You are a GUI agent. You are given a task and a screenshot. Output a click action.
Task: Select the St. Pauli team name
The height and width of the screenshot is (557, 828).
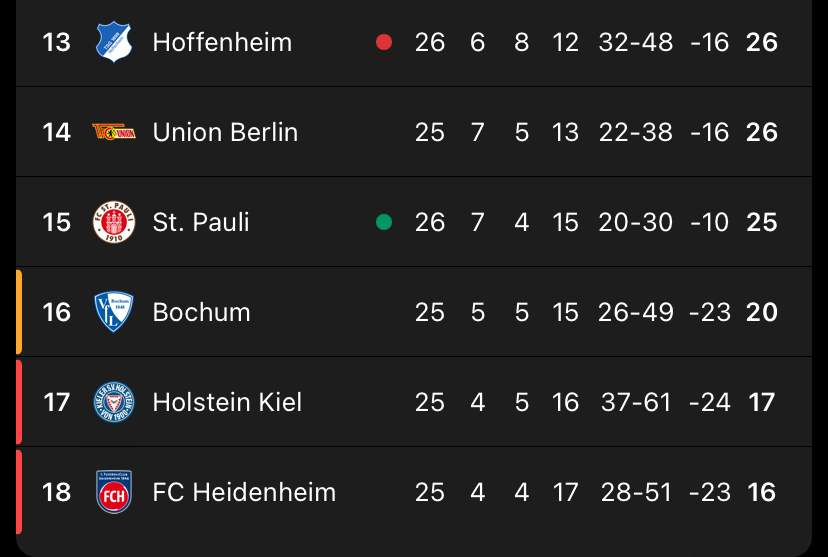[x=201, y=222]
